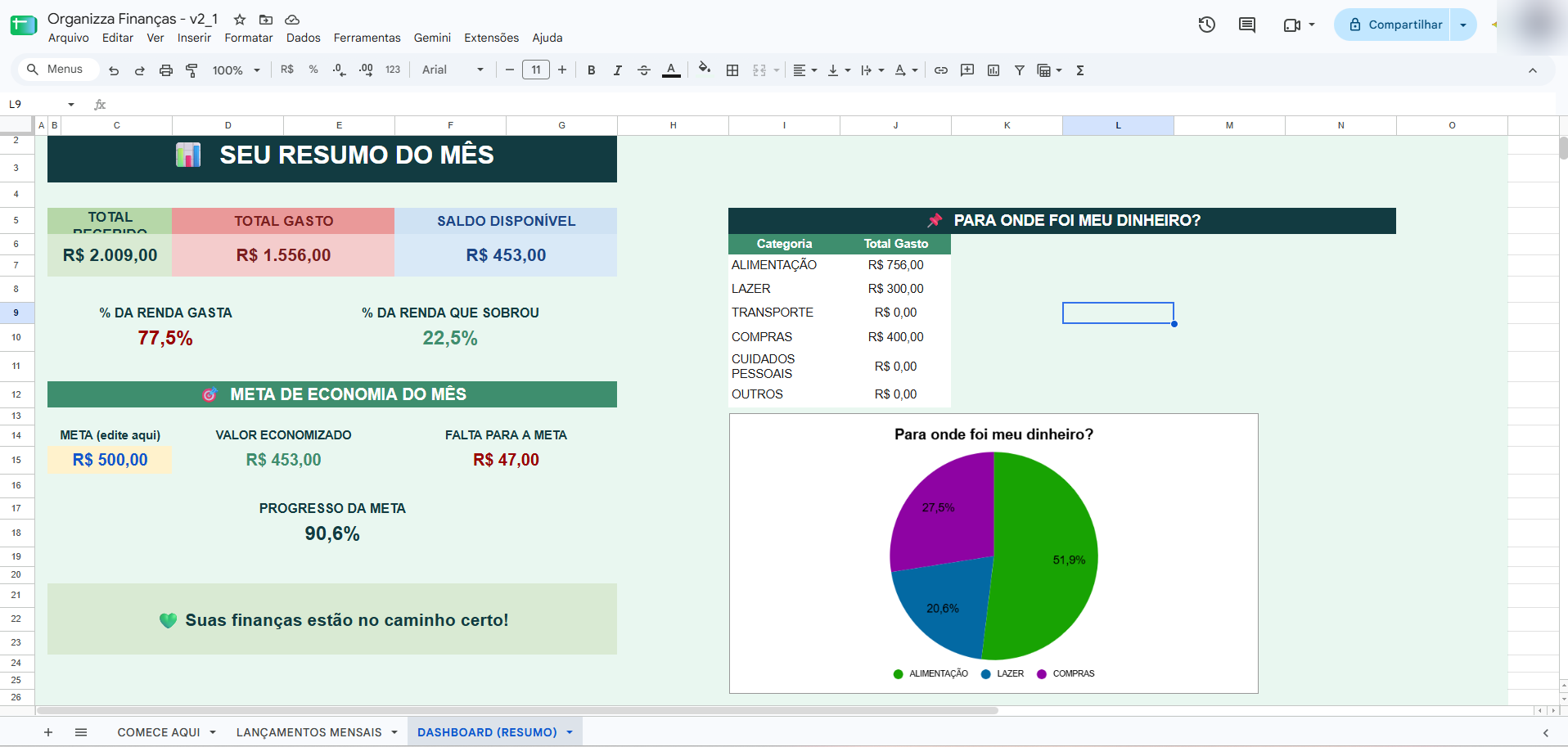Toggle strikethrough formatting
This screenshot has height=747, width=1568.
click(644, 70)
